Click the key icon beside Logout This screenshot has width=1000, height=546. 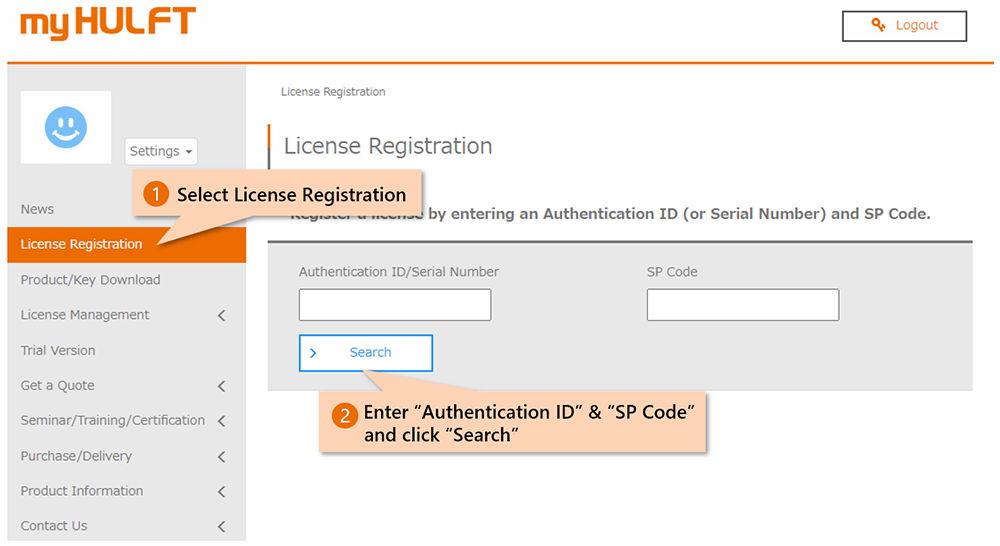pos(879,26)
